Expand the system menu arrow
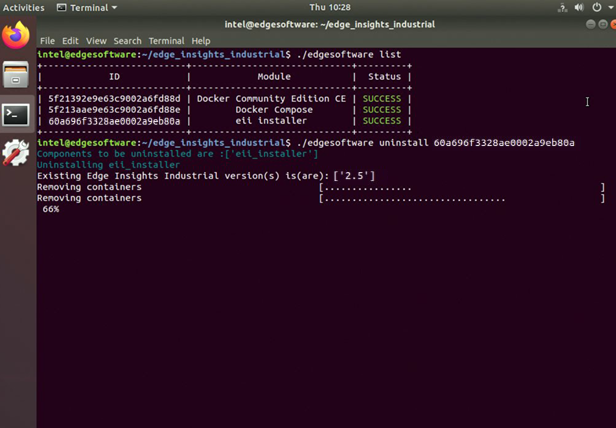 pos(609,7)
